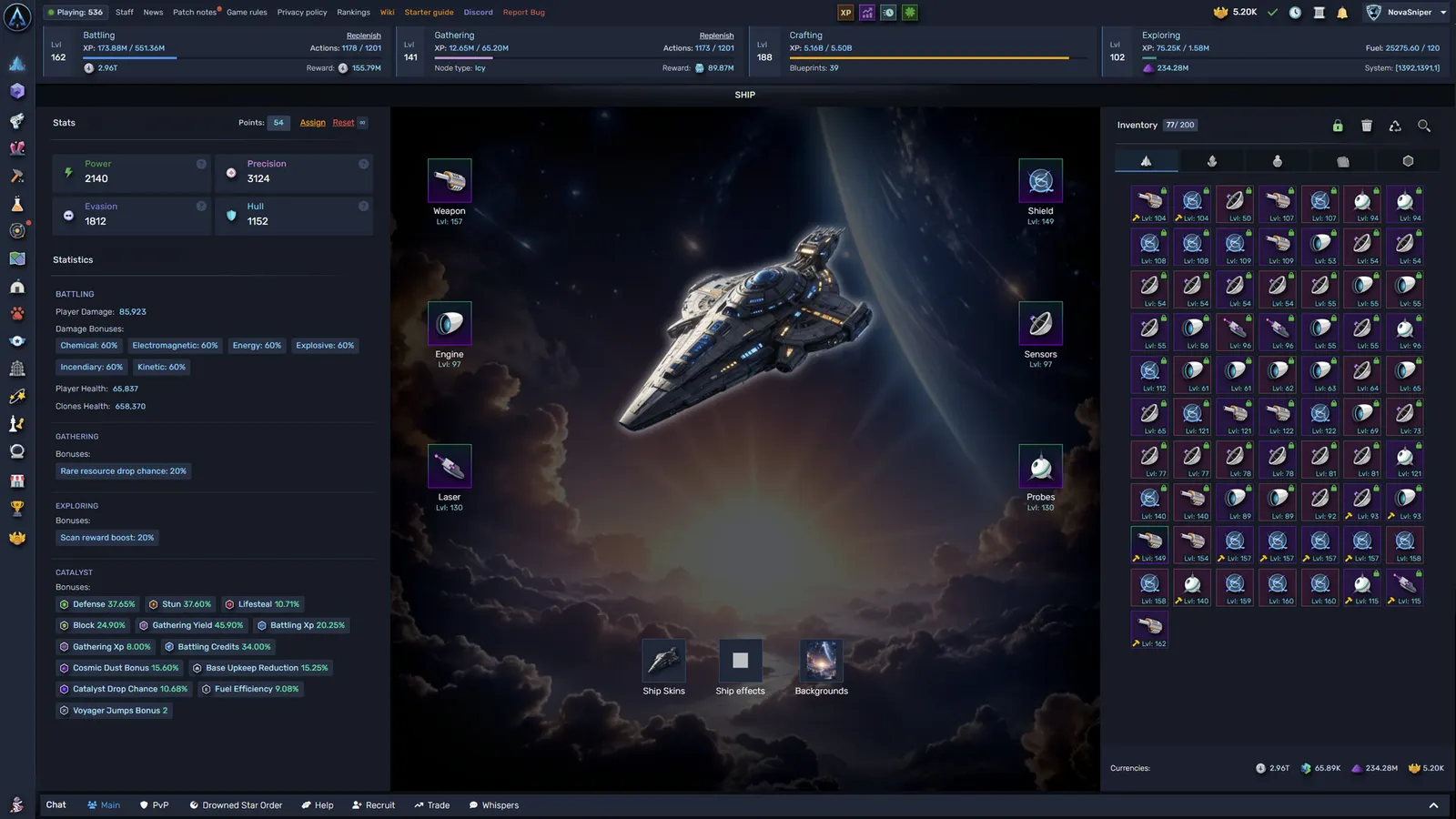The width and height of the screenshot is (1456, 819).
Task: Switch to hexagon inventory tab
Action: click(1408, 161)
